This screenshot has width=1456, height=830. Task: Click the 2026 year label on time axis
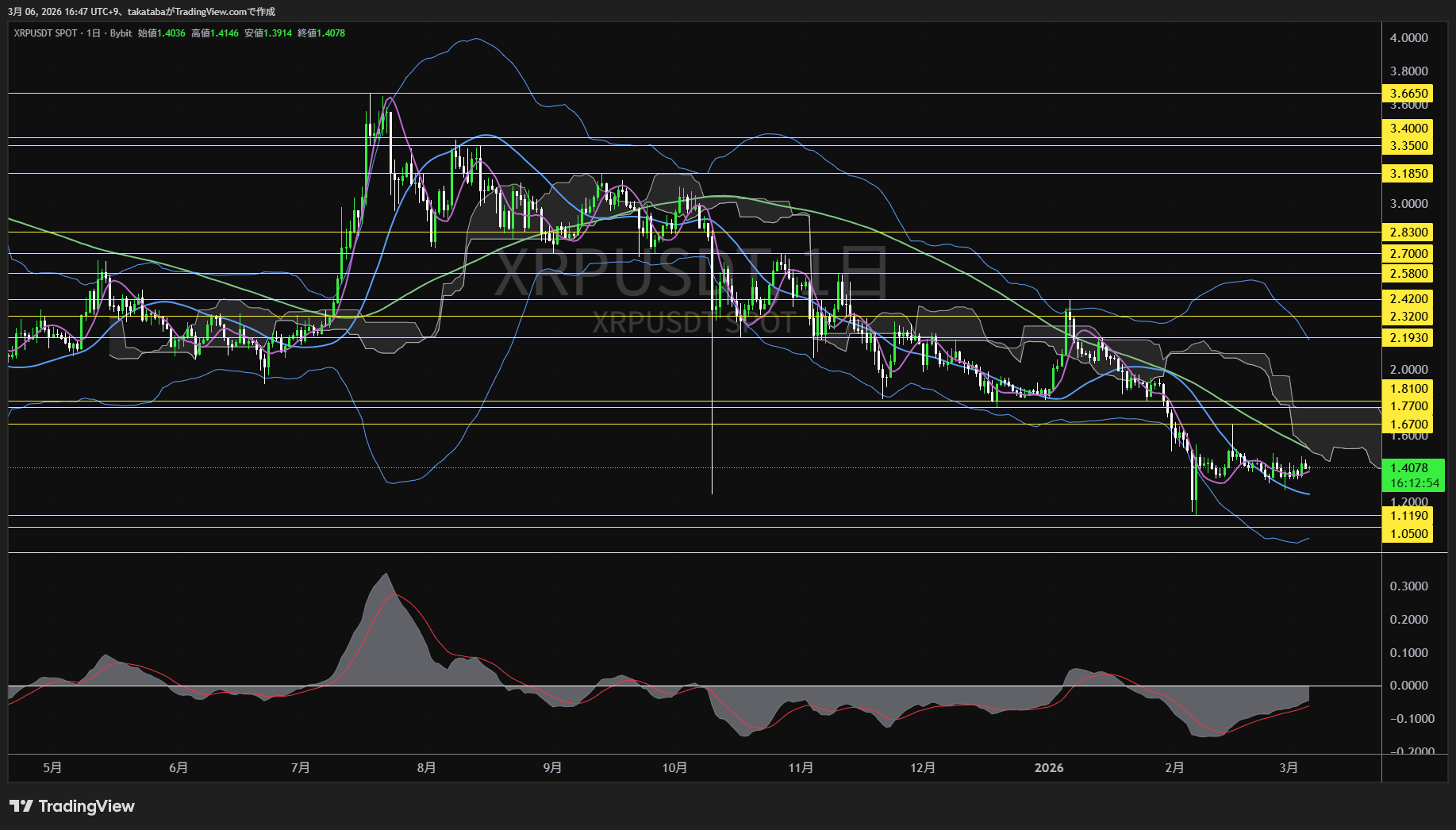click(1049, 767)
